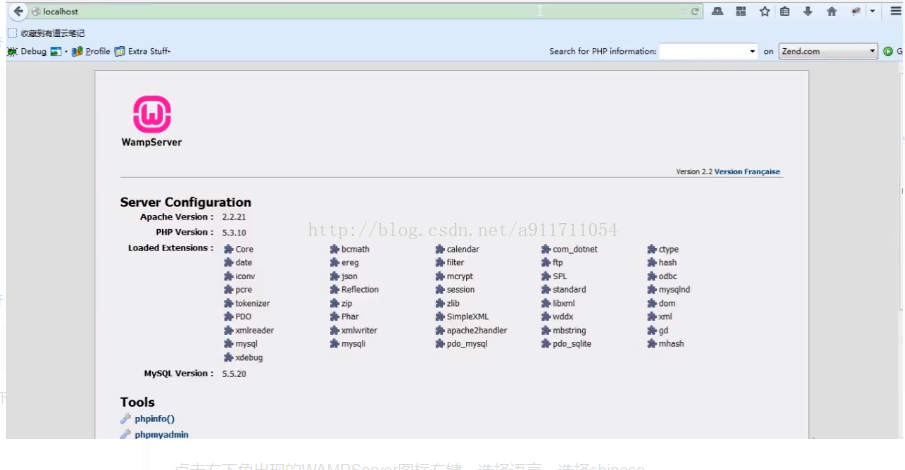The width and height of the screenshot is (905, 470).
Task: Click the puzzle icon beside mhash
Action: [x=652, y=344]
